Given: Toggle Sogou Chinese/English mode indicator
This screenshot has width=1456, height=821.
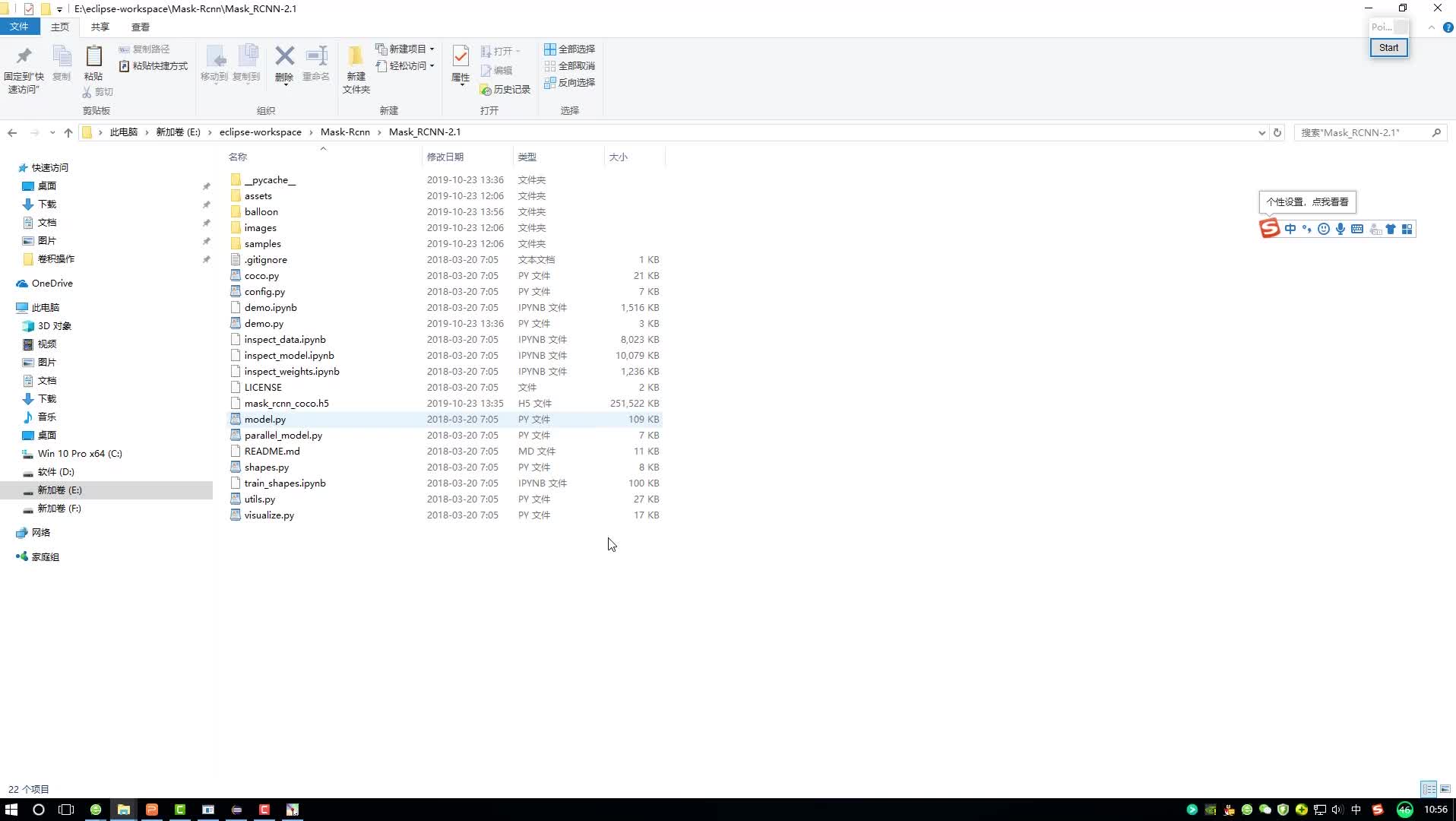Looking at the screenshot, I should point(1290,229).
